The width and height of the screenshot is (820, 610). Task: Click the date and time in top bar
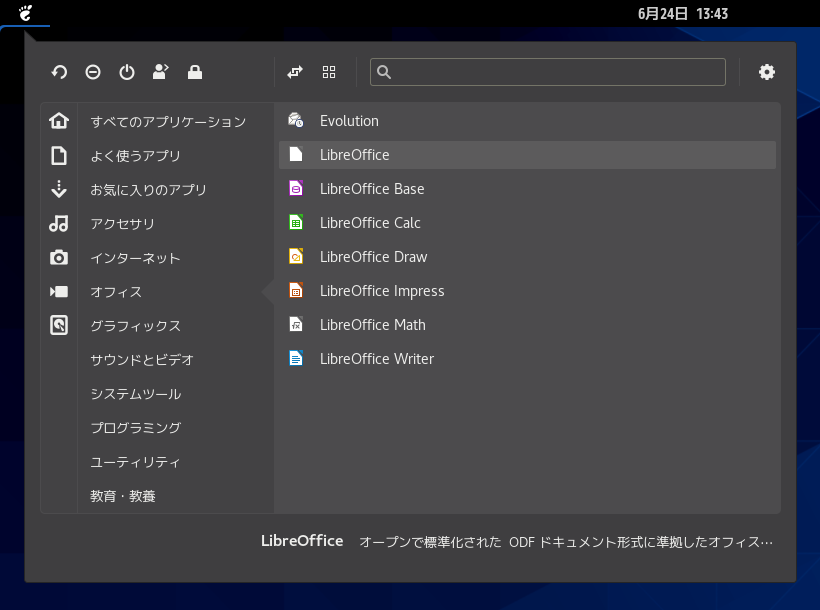(x=682, y=14)
